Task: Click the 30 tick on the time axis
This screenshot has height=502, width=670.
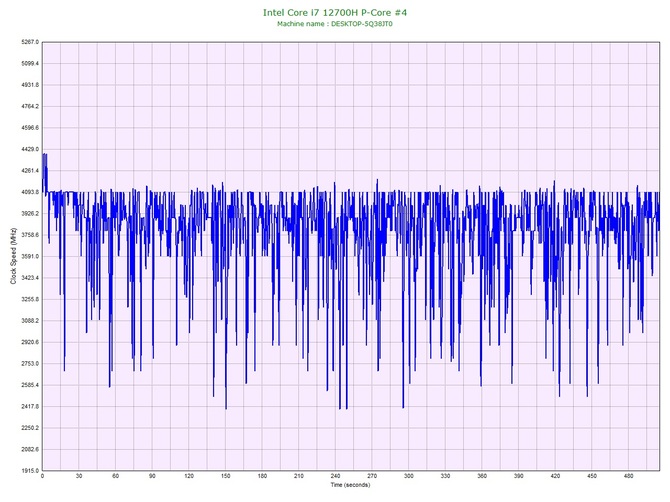Action: pos(79,476)
